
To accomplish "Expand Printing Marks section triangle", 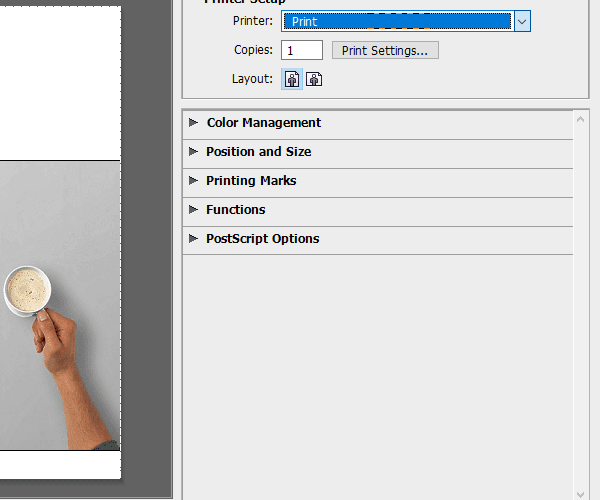I will [194, 181].
